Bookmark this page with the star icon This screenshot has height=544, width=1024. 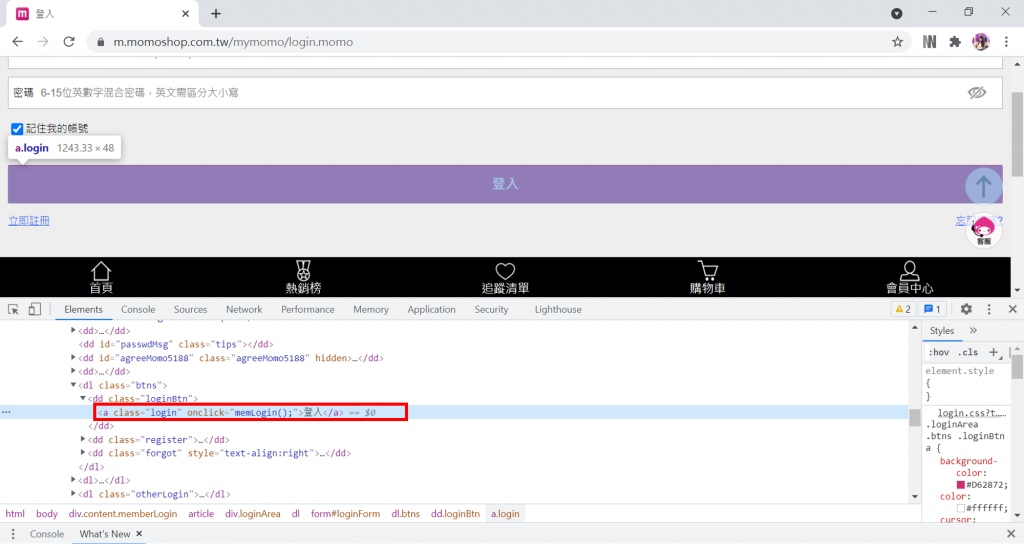pos(897,42)
